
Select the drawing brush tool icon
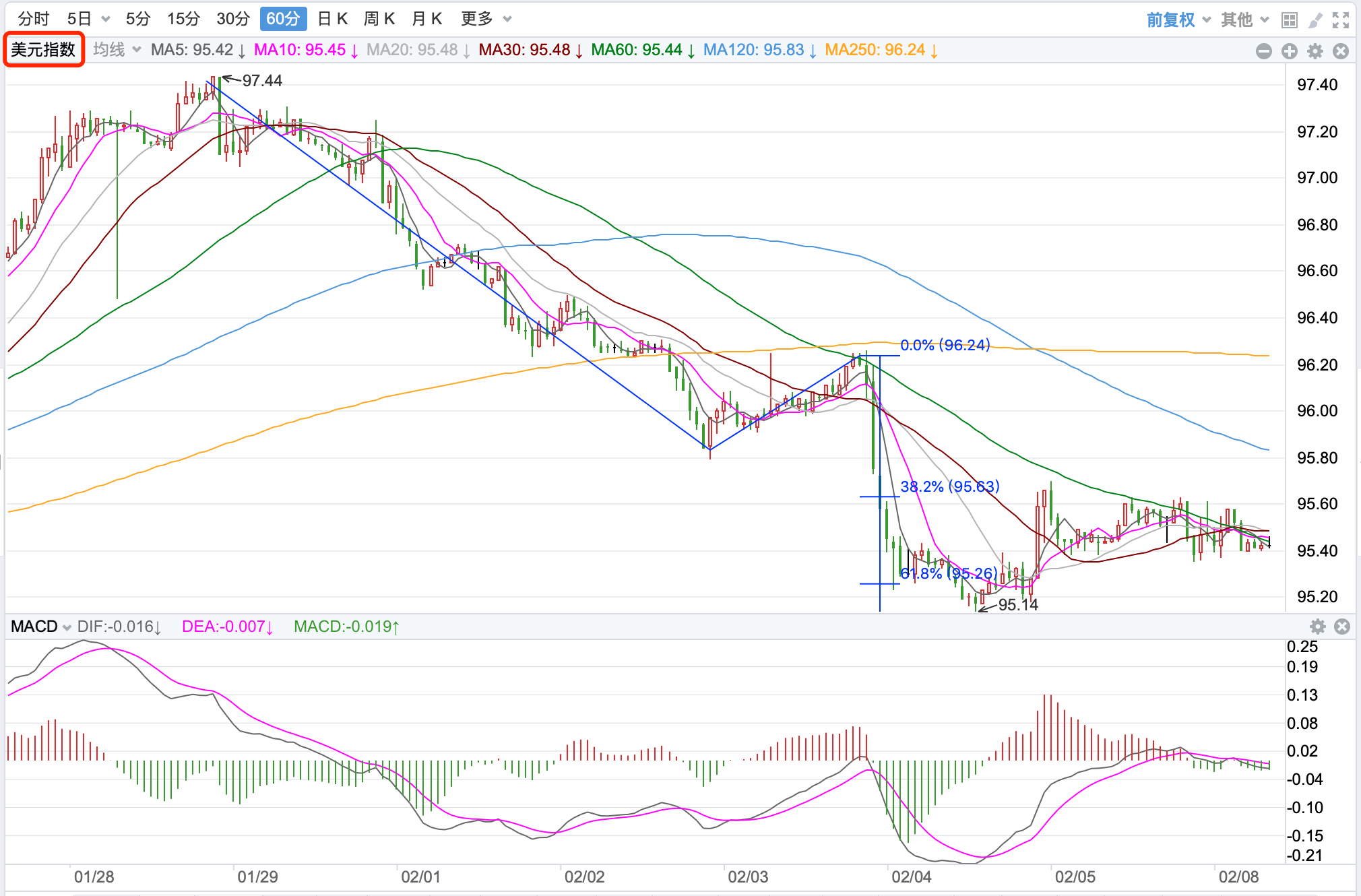point(1315,20)
